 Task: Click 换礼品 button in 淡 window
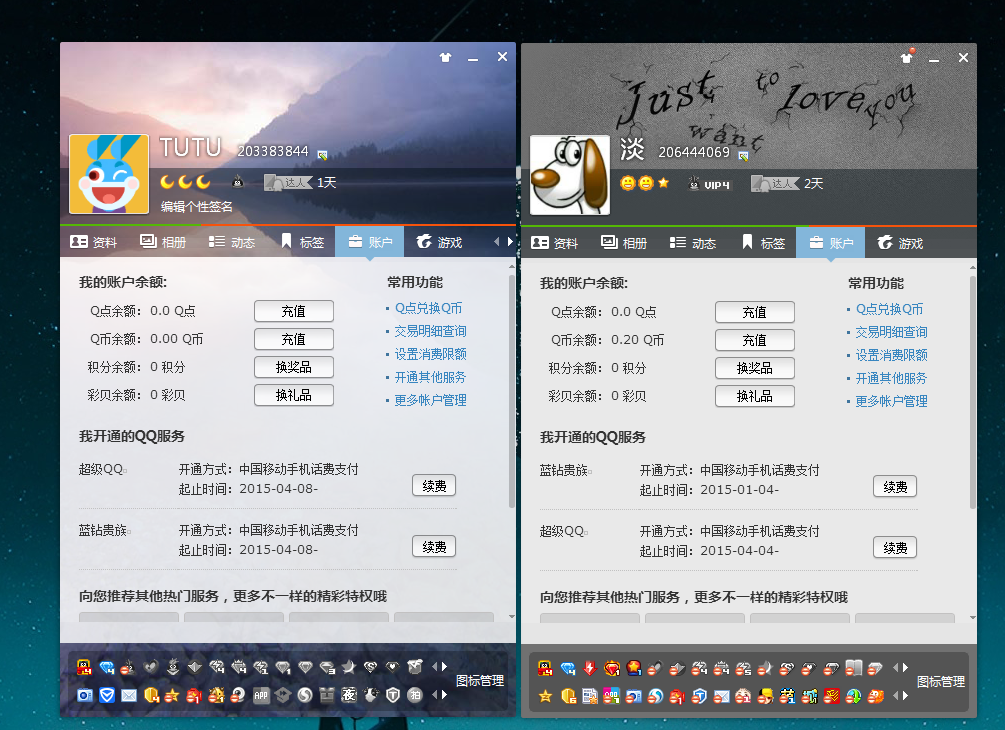pos(754,396)
